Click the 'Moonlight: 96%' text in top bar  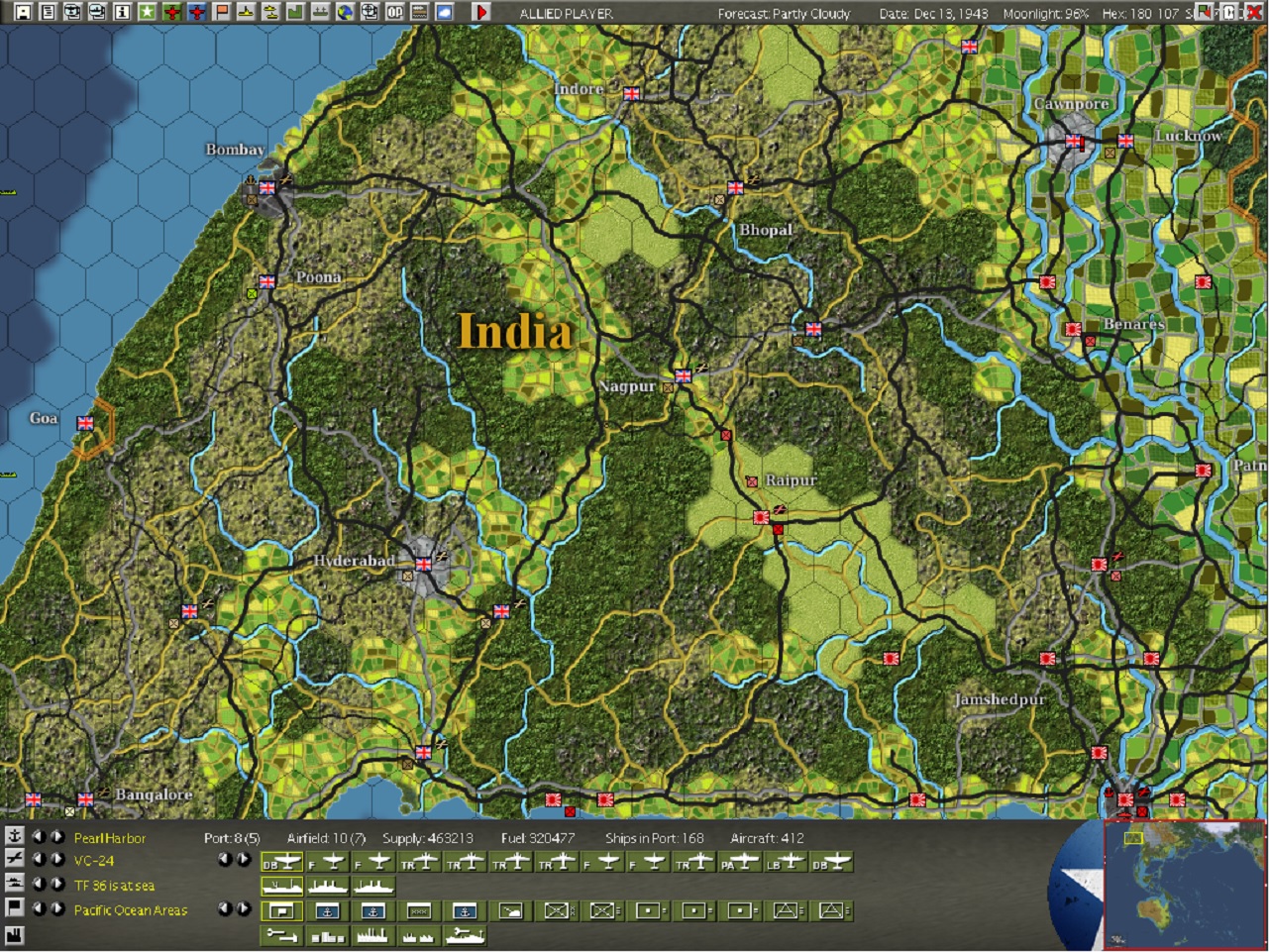pyautogui.click(x=1045, y=14)
